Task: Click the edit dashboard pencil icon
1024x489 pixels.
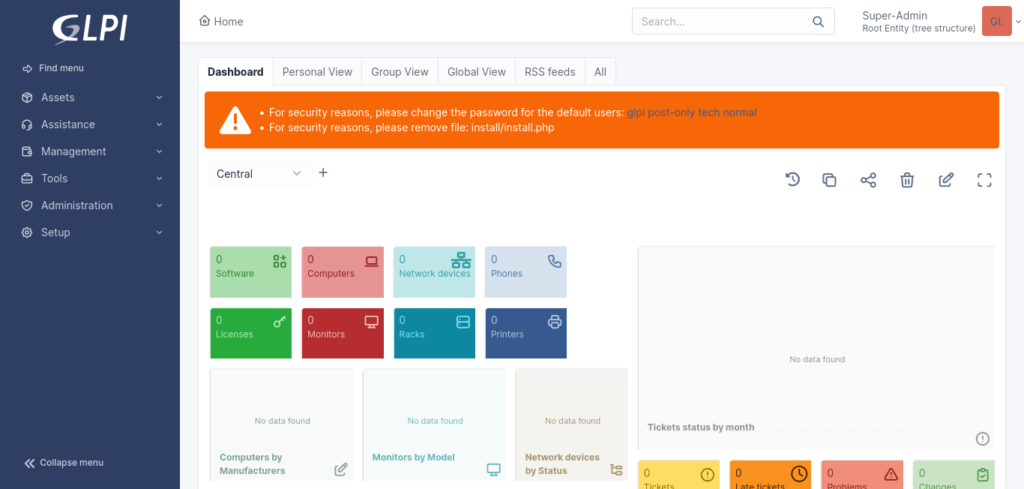Action: pos(946,180)
